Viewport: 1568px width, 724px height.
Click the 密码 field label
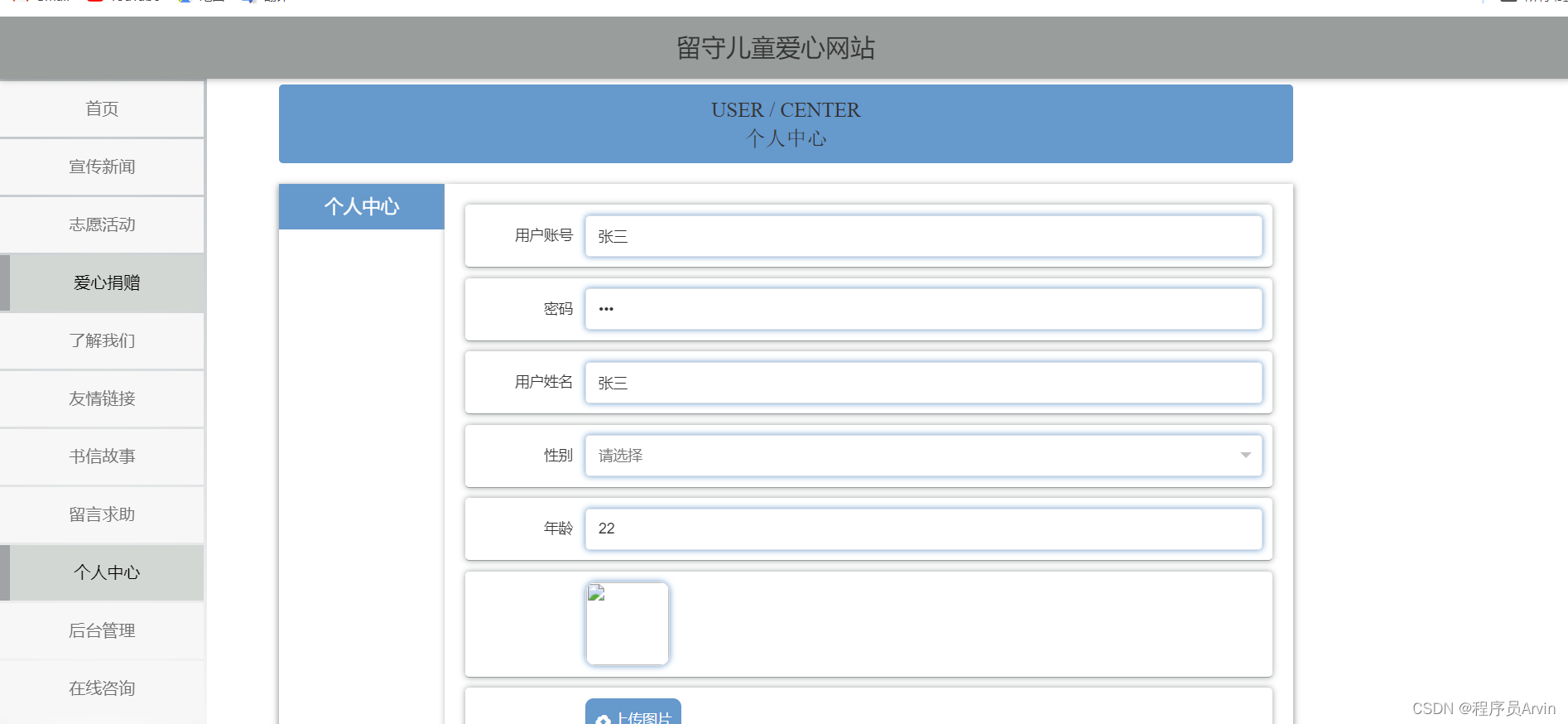[x=559, y=309]
